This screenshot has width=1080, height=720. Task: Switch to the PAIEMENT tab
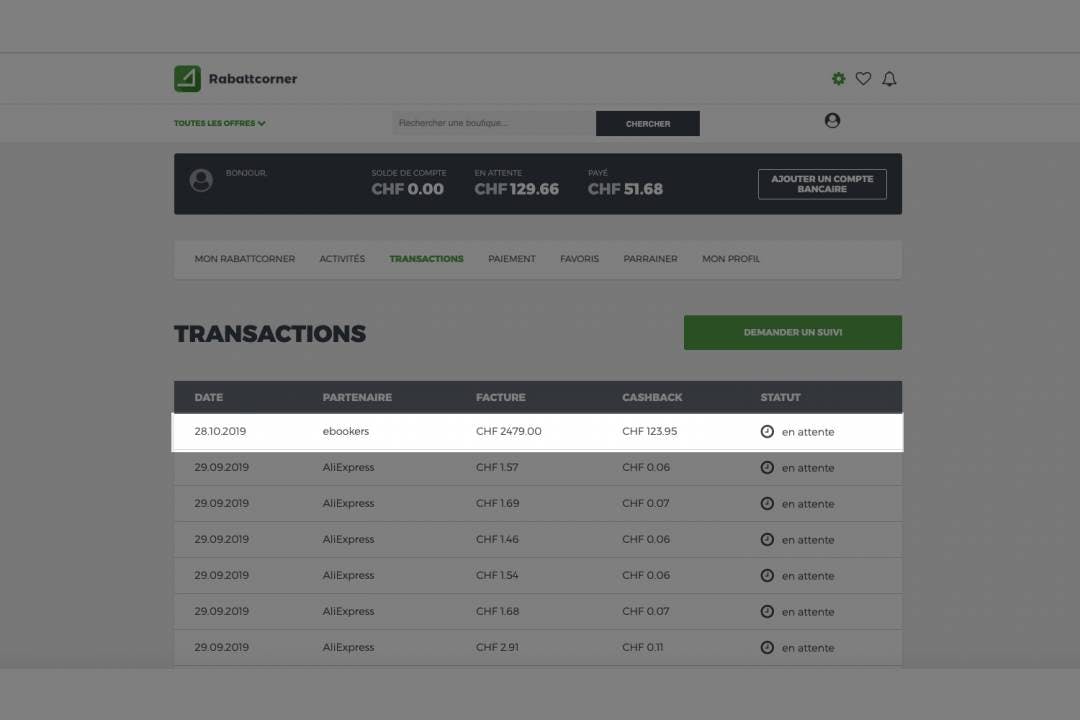[511, 258]
